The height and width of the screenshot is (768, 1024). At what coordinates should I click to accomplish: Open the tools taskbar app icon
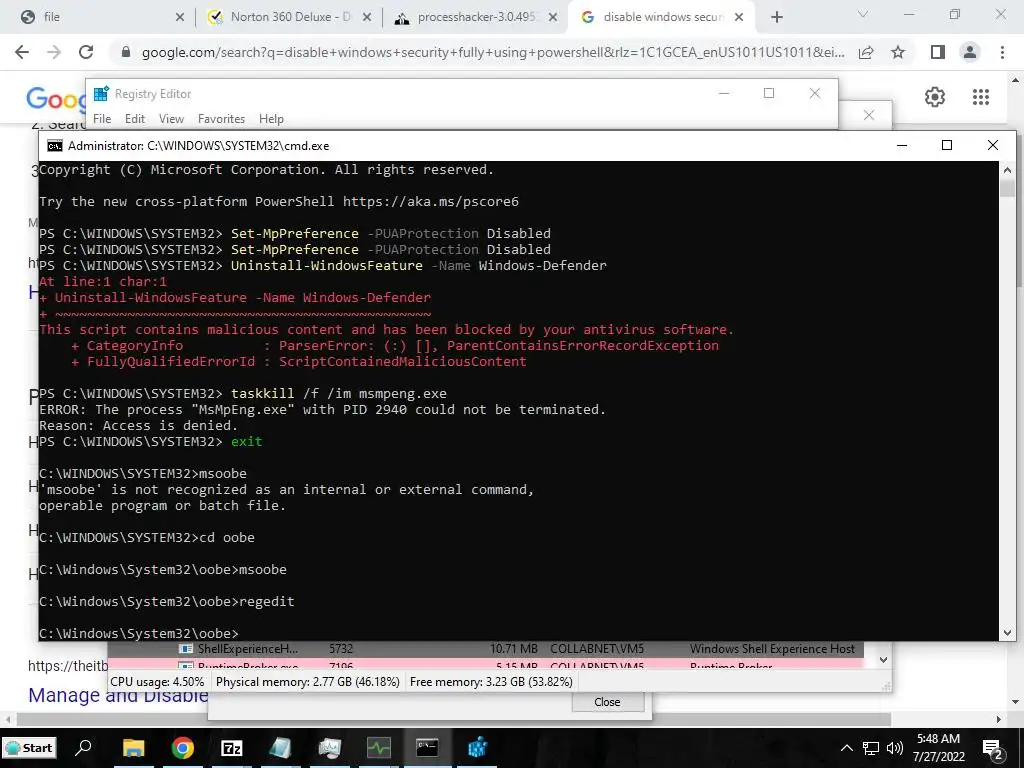tap(330, 748)
